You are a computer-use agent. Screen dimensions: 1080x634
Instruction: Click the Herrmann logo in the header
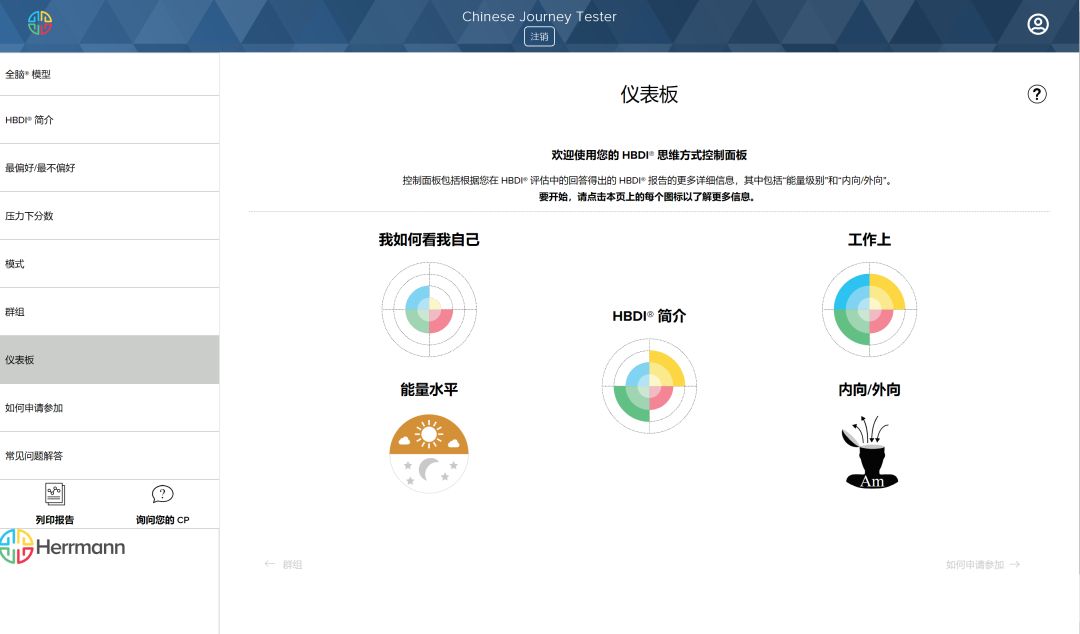click(40, 23)
